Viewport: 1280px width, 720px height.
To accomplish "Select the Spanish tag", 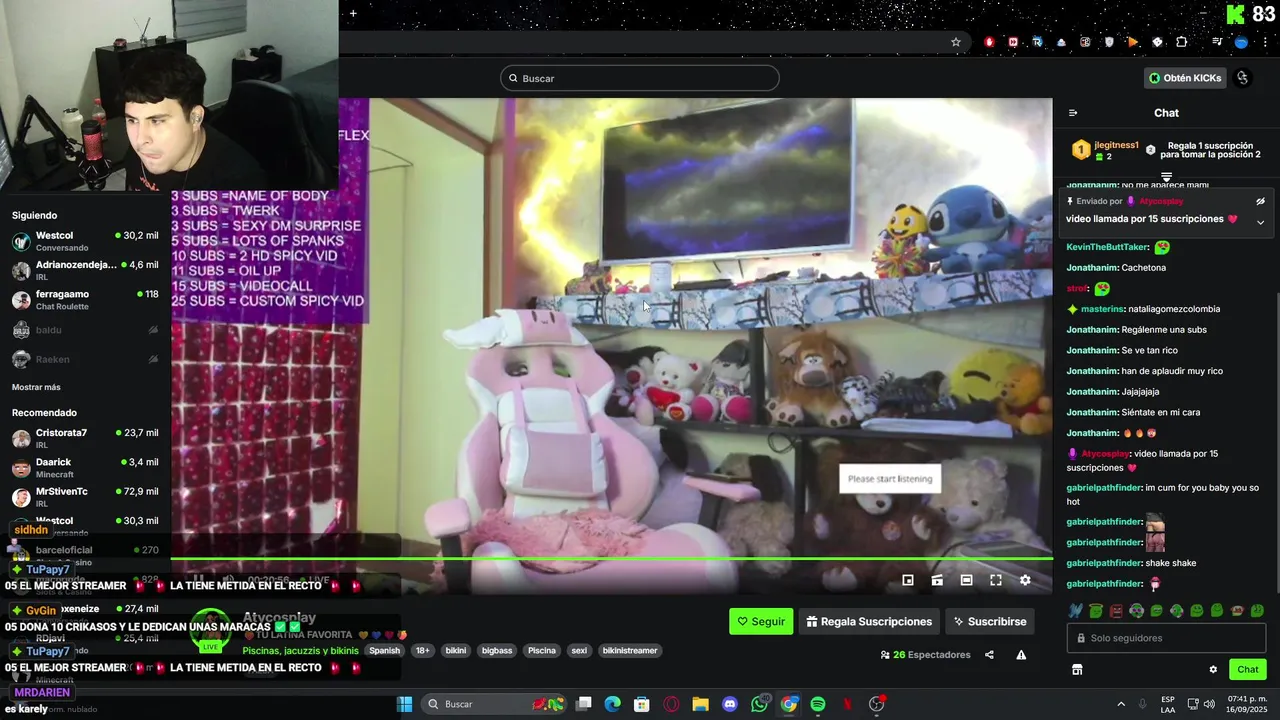I will point(384,650).
